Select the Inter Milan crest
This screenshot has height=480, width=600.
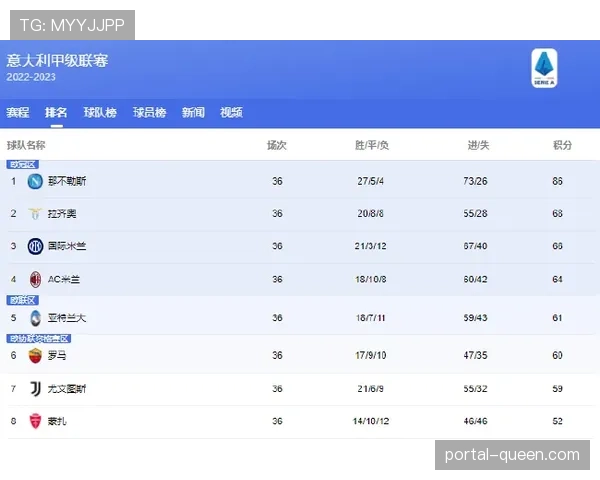coord(35,246)
